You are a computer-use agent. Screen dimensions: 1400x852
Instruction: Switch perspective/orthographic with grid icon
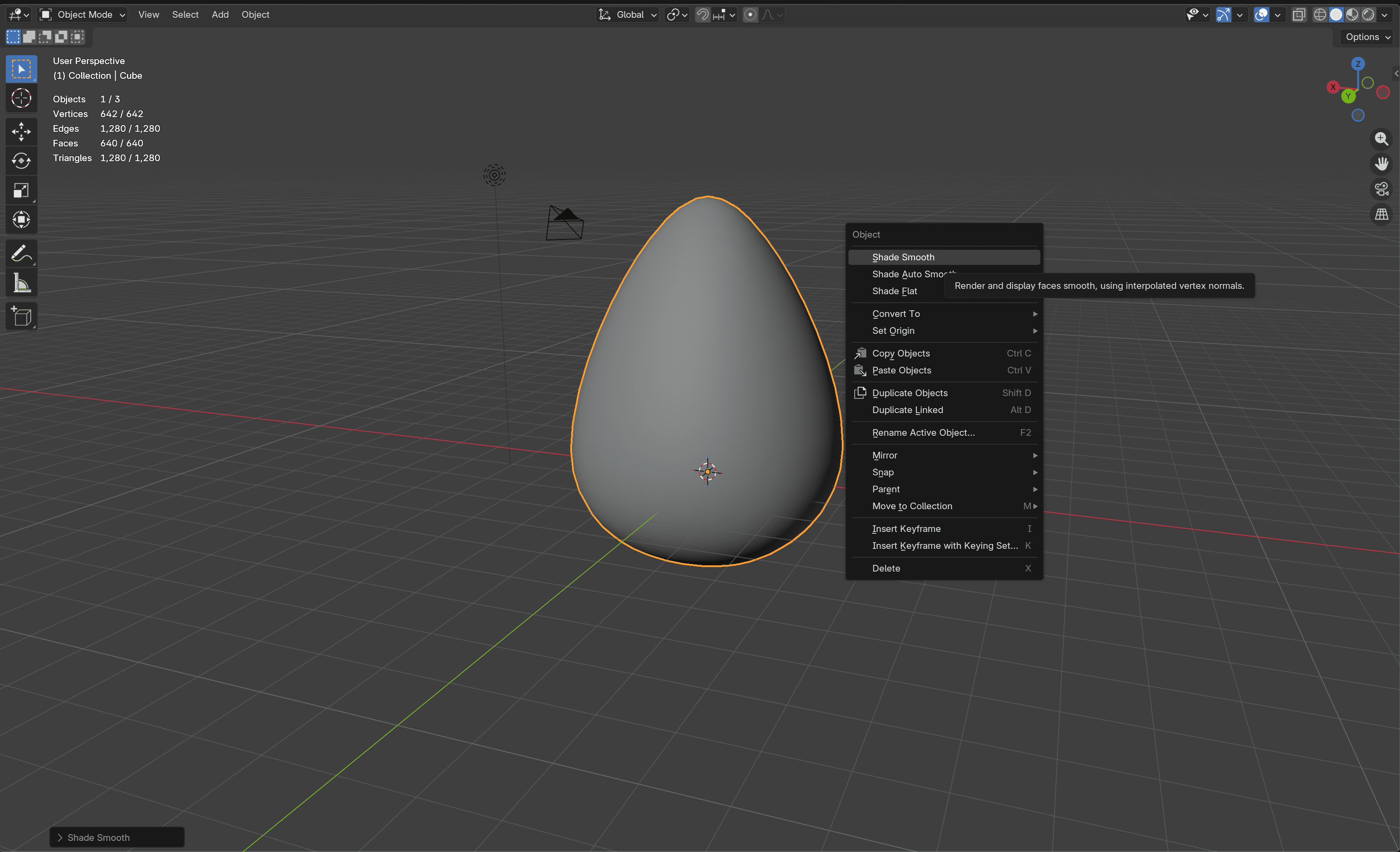(x=1381, y=215)
